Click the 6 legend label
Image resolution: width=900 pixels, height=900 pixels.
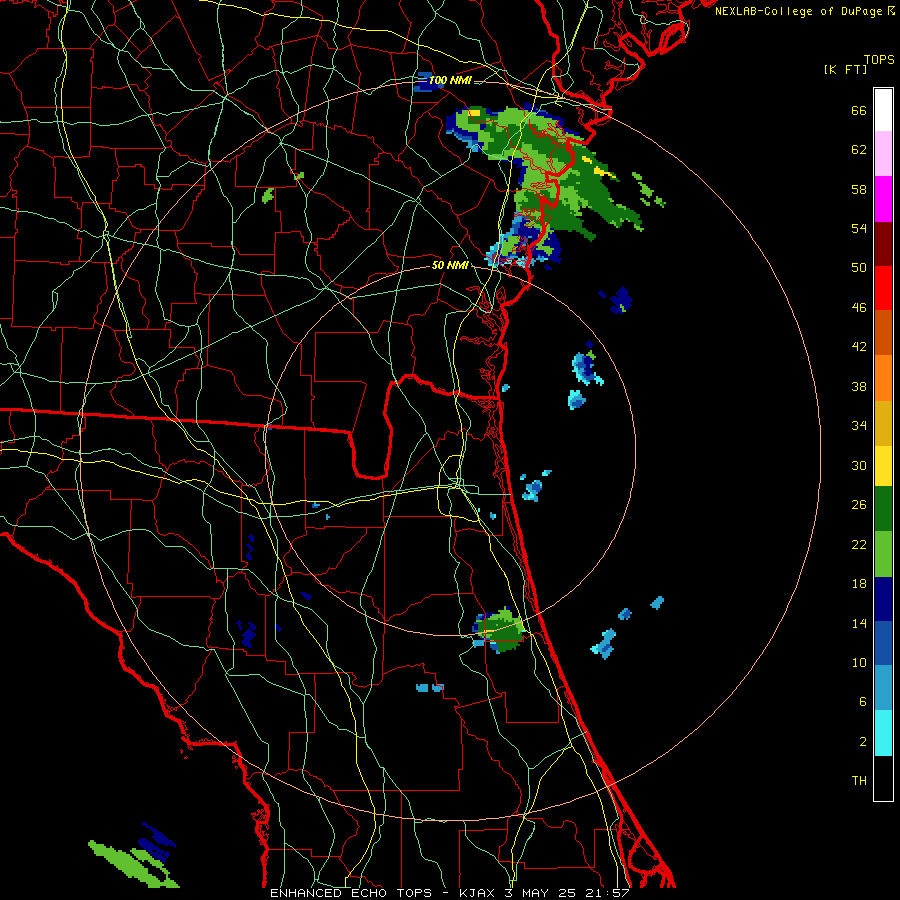click(863, 702)
